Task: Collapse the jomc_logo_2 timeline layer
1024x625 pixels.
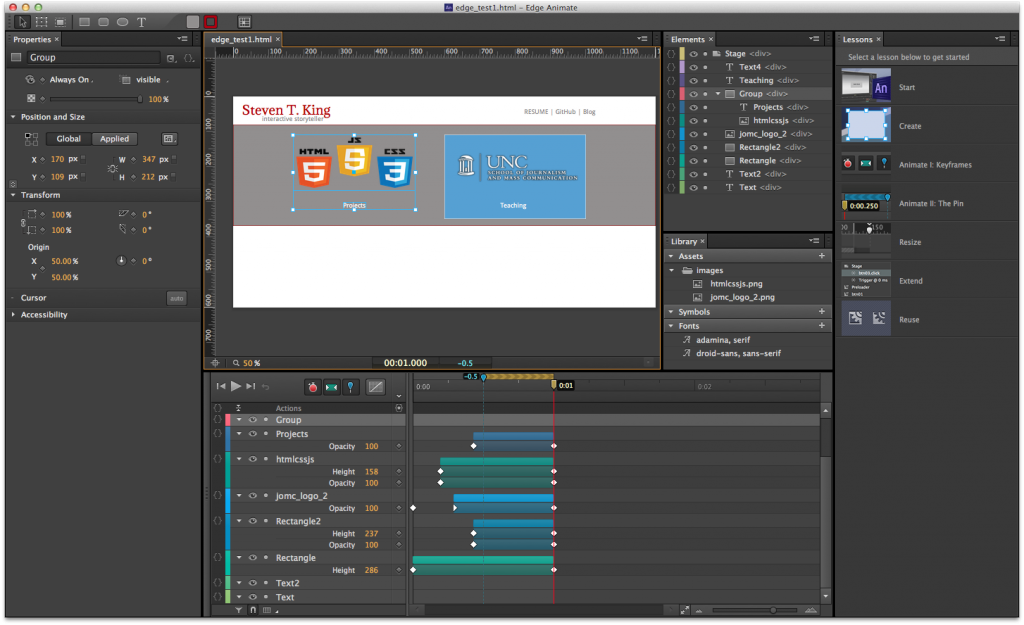Action: click(240, 496)
